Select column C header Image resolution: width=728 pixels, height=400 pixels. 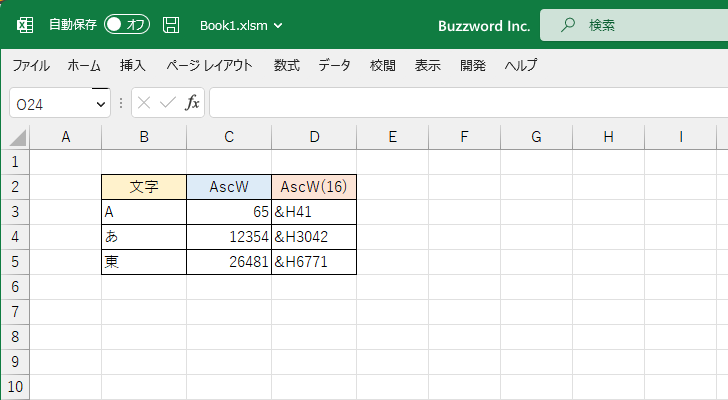coord(229,137)
